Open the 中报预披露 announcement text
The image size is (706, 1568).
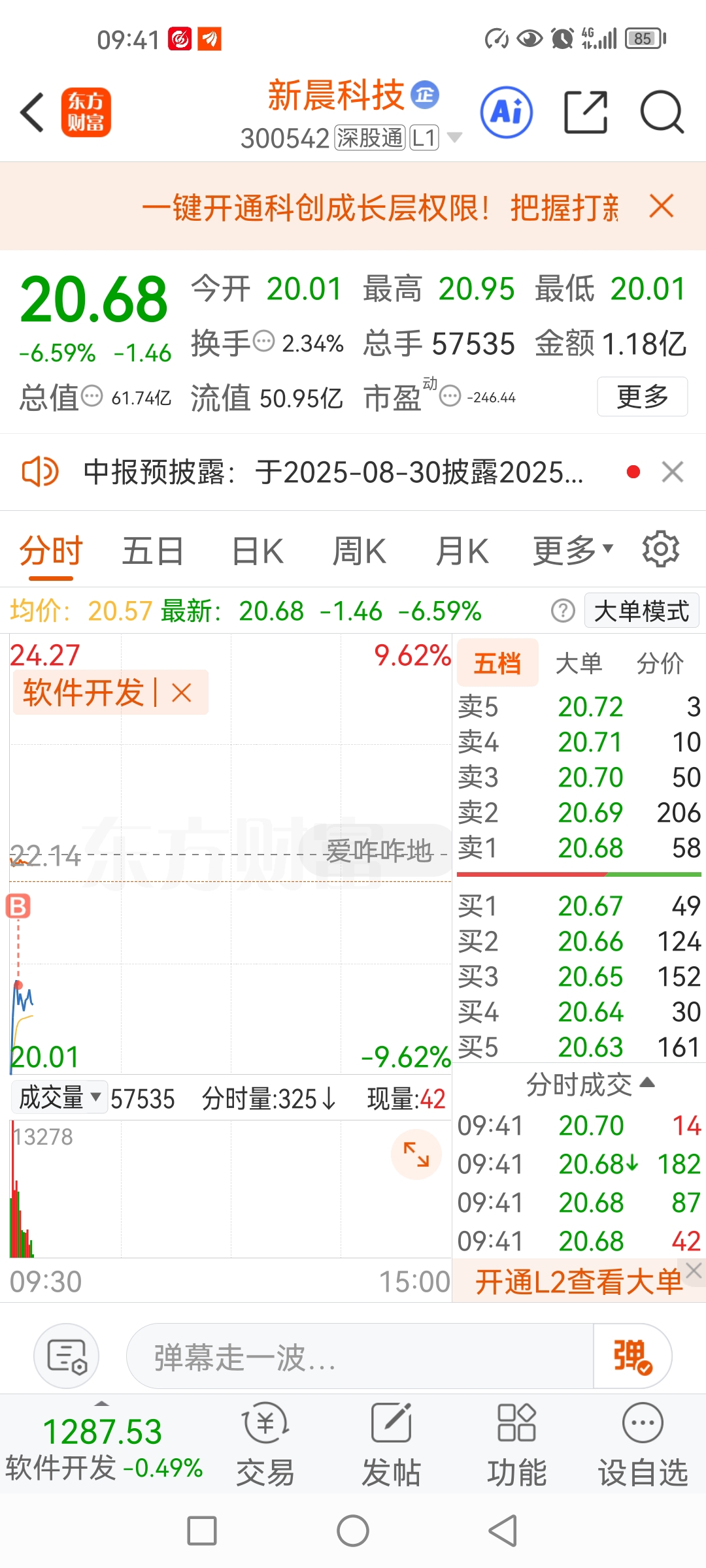[333, 472]
